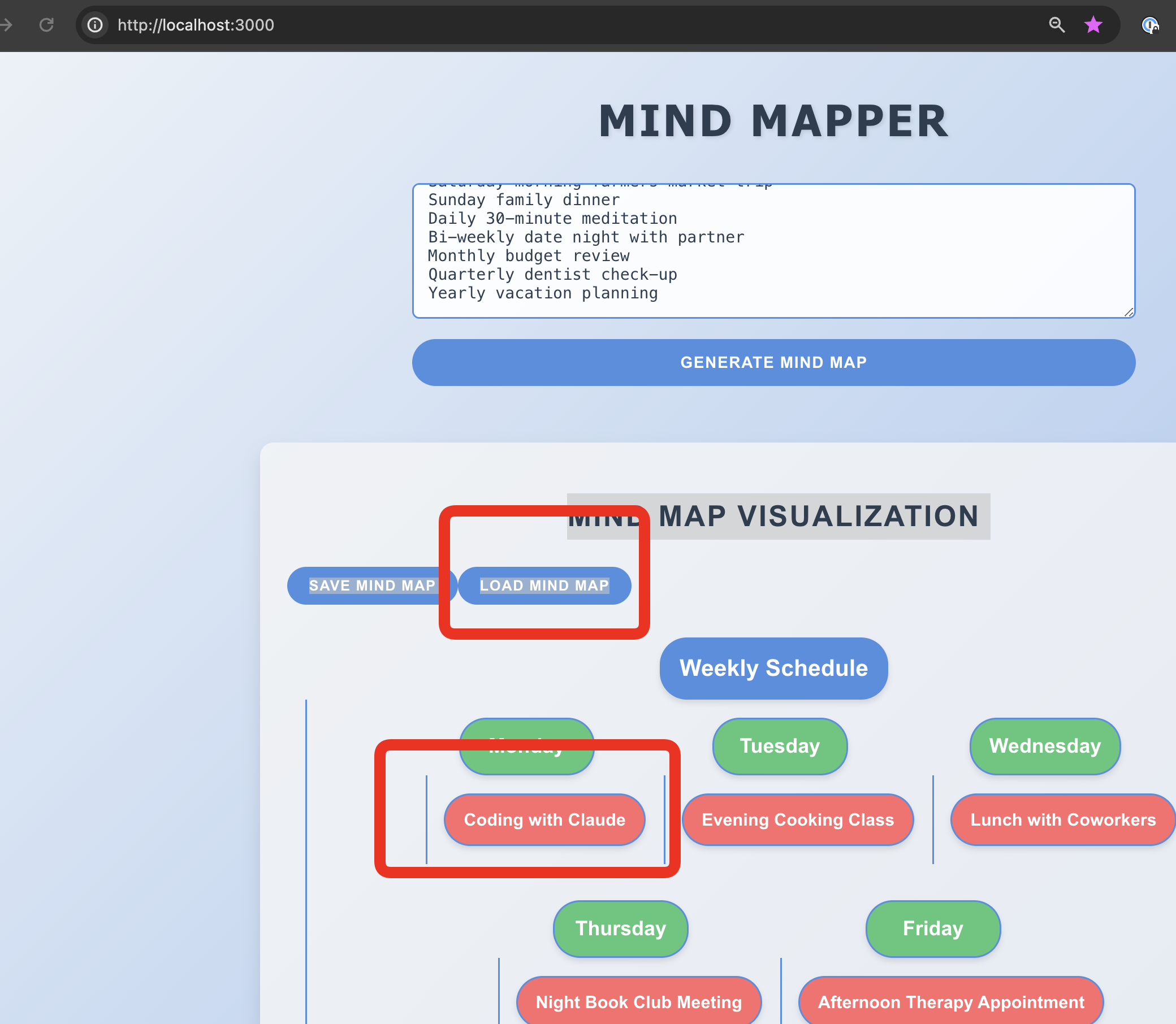Click the browser reload icon

point(46,24)
